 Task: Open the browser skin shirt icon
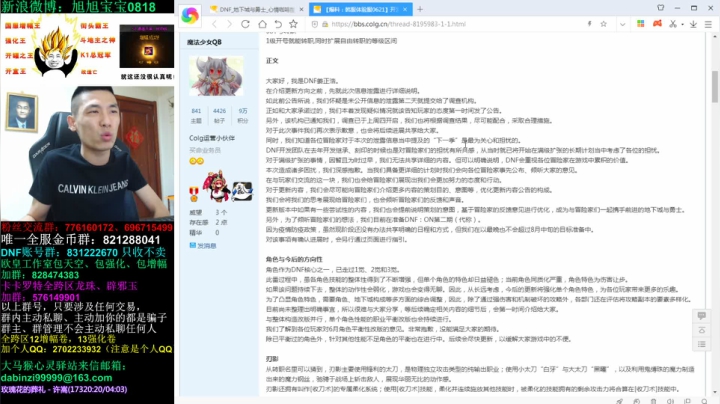[661, 8]
